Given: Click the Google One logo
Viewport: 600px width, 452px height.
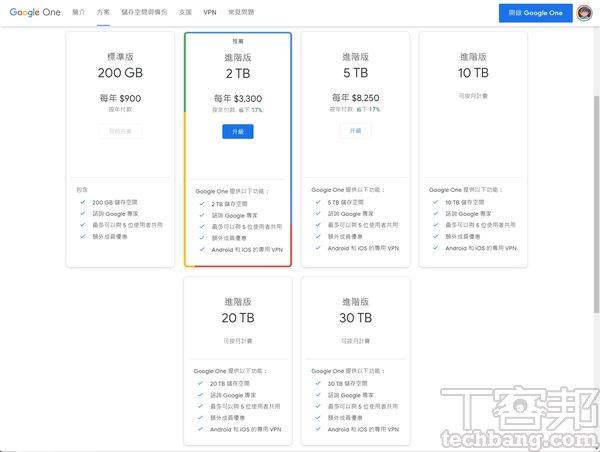Looking at the screenshot, I should click(35, 12).
